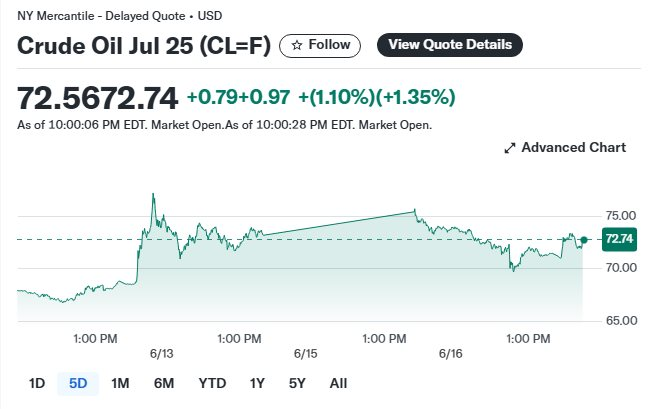The image size is (655, 409).
Task: Click the 6/16 date marker on axis
Action: [x=450, y=355]
